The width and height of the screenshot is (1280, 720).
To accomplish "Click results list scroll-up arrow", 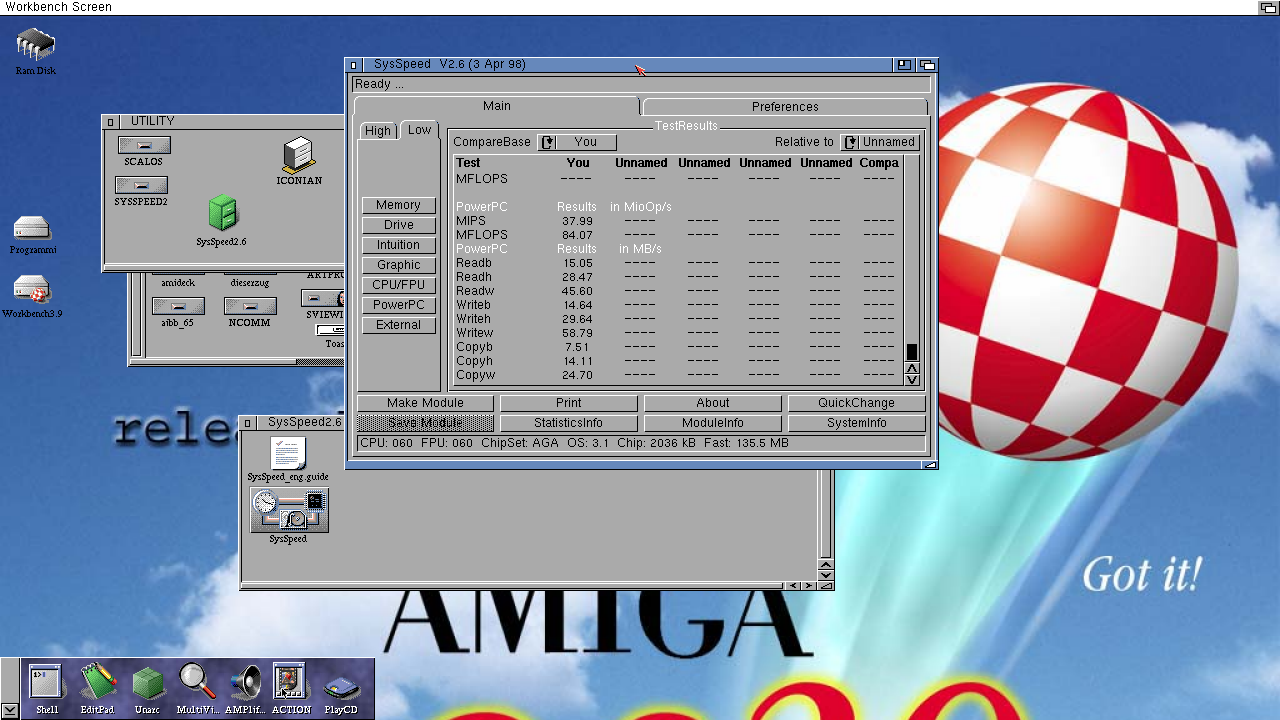I will (912, 368).
